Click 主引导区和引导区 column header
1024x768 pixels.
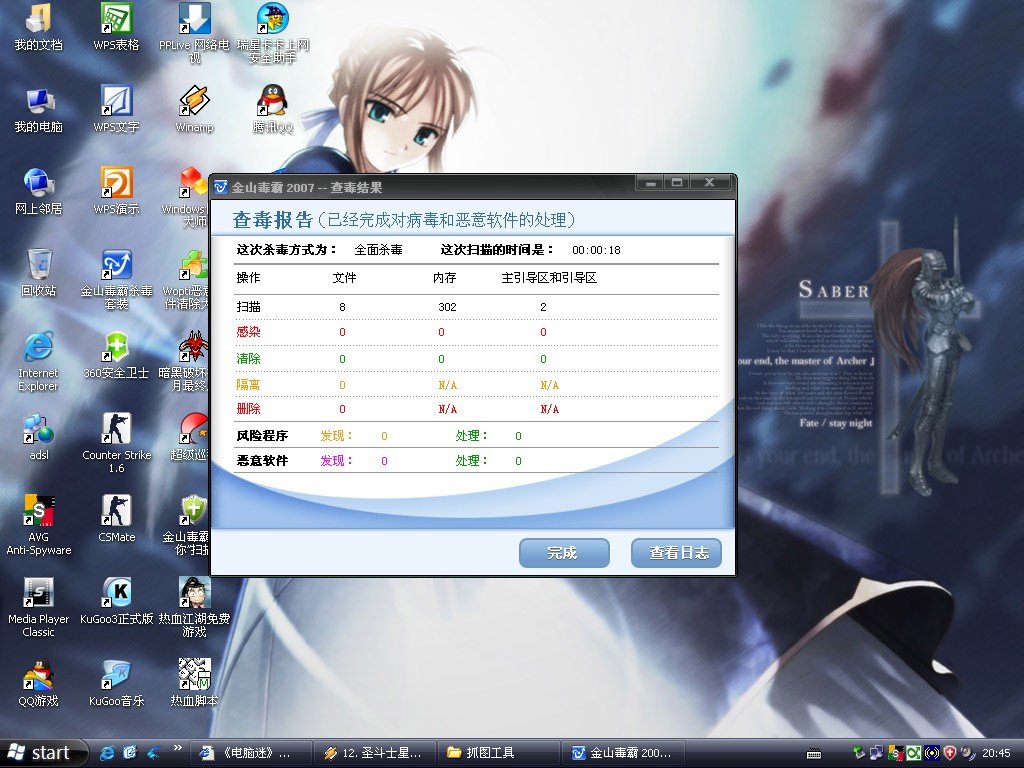point(549,278)
